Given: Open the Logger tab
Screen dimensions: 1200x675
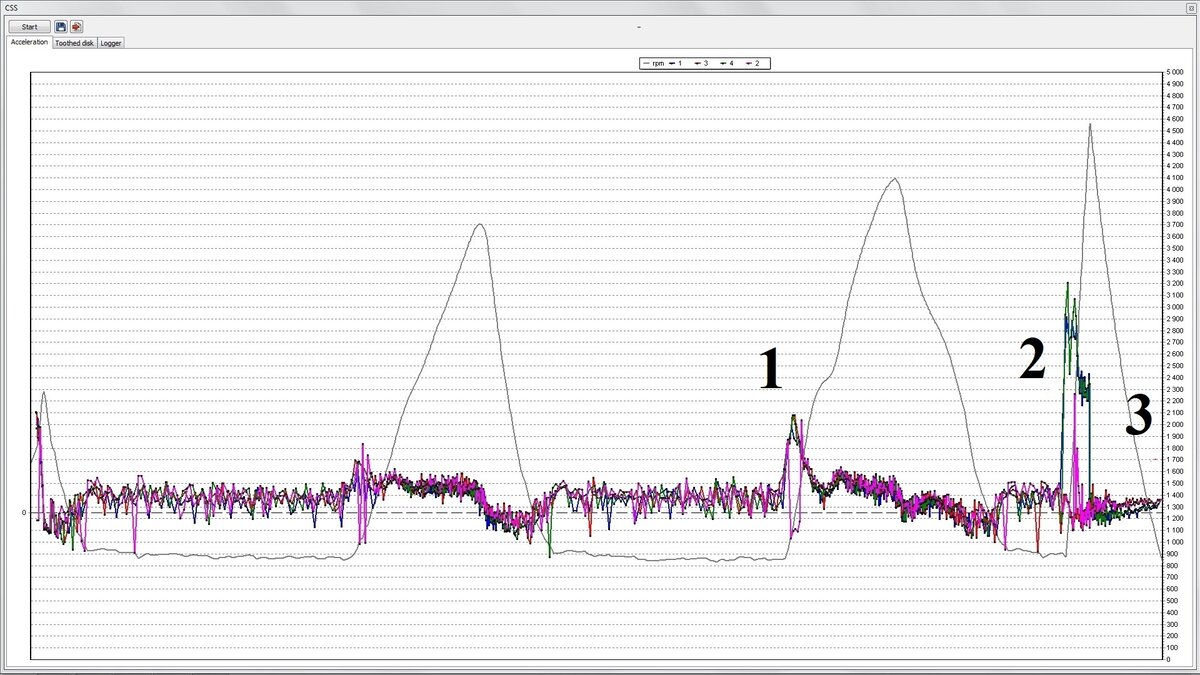Looking at the screenshot, I should pos(111,43).
